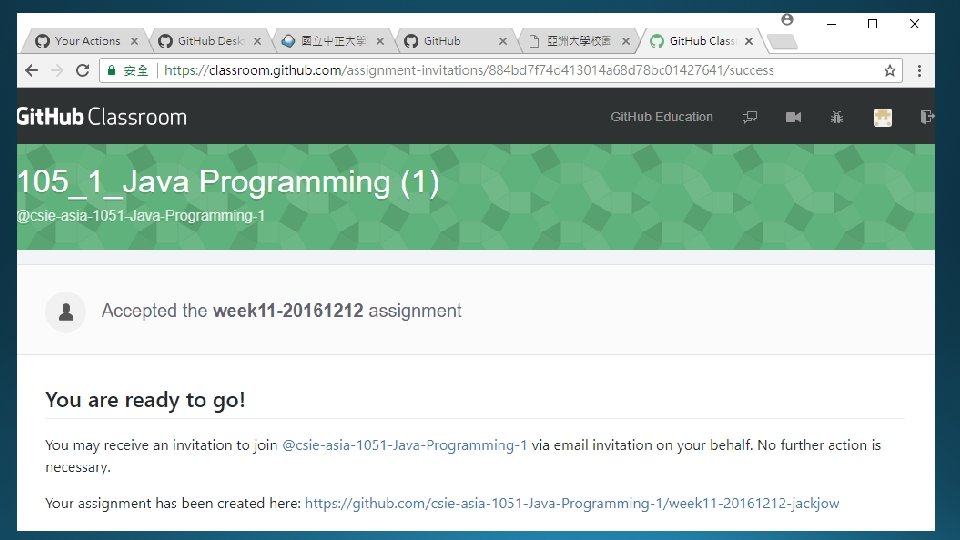Switch to the GitHub tab
Viewport: 960px width, 540px height.
(455, 41)
